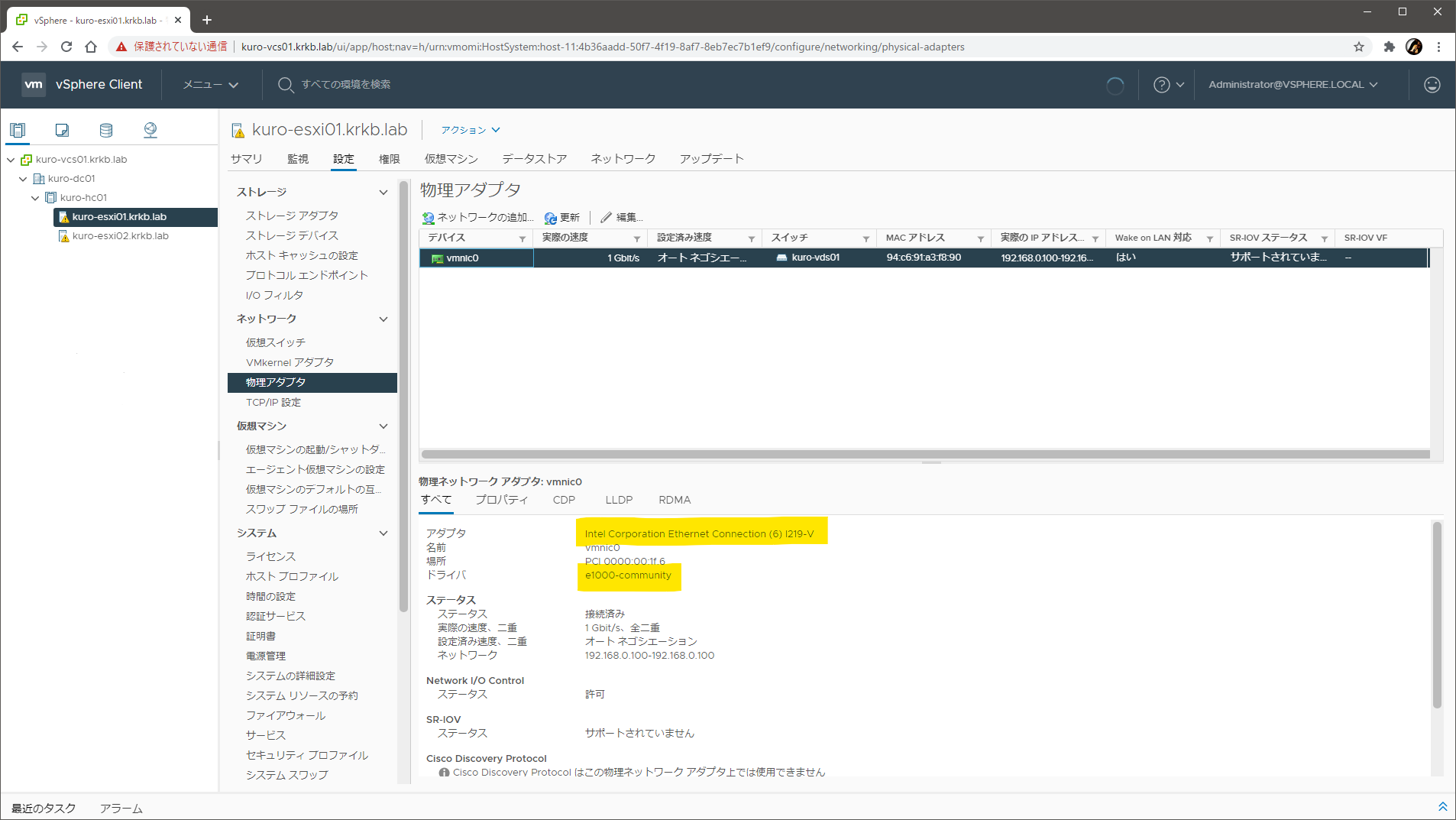
Task: Click the Cisco Discovery Protocol info icon
Action: (444, 773)
